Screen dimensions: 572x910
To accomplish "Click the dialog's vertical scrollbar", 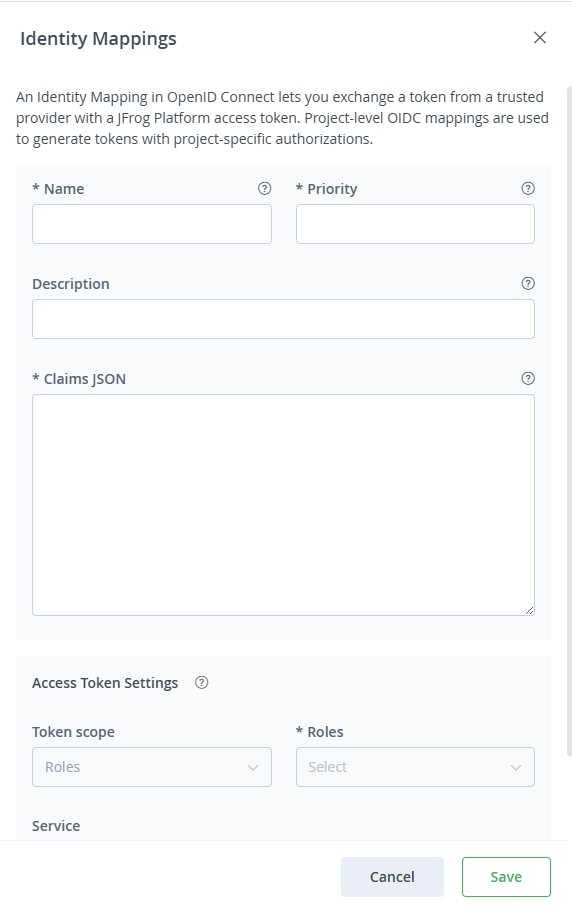I will point(569,421).
